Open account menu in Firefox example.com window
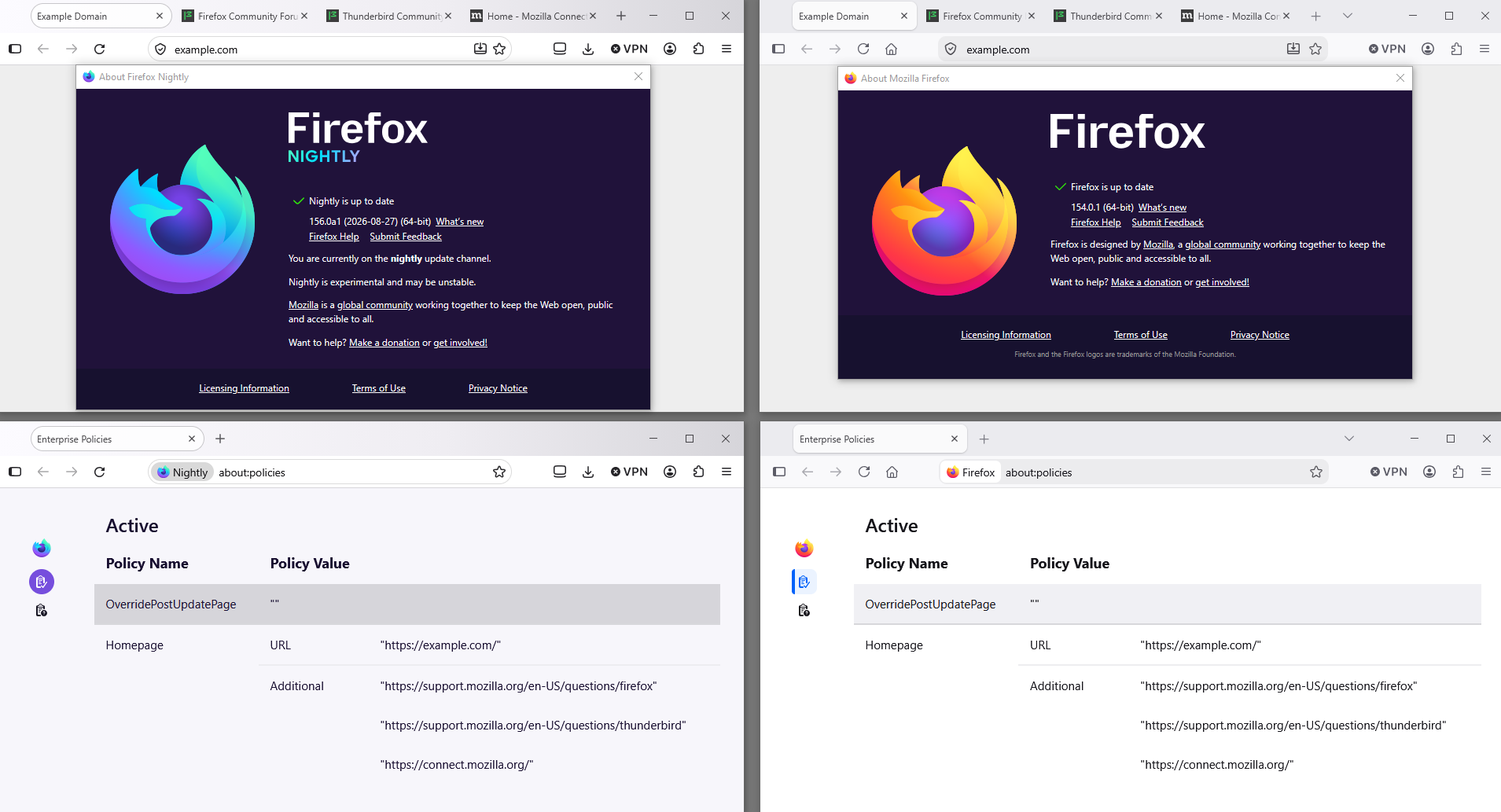 pos(1428,49)
